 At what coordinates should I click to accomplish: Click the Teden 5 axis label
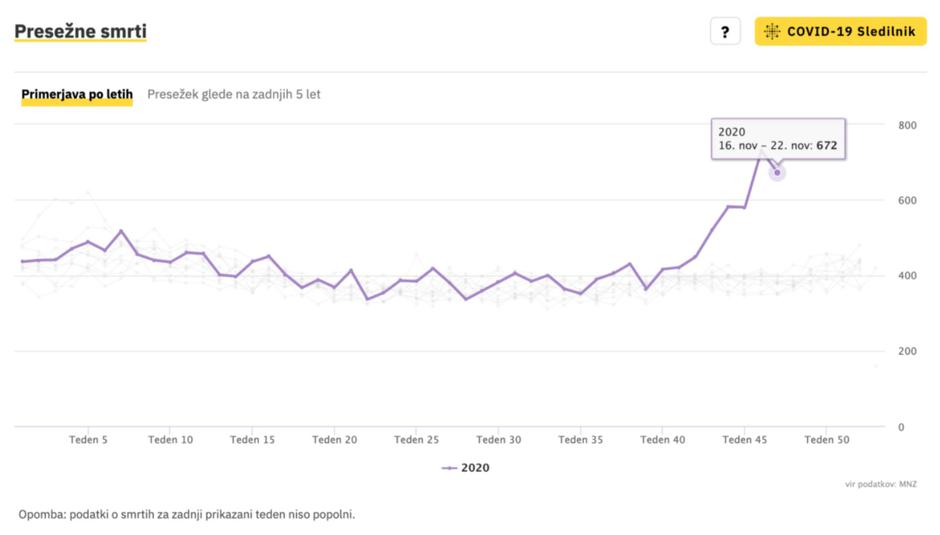(x=88, y=439)
